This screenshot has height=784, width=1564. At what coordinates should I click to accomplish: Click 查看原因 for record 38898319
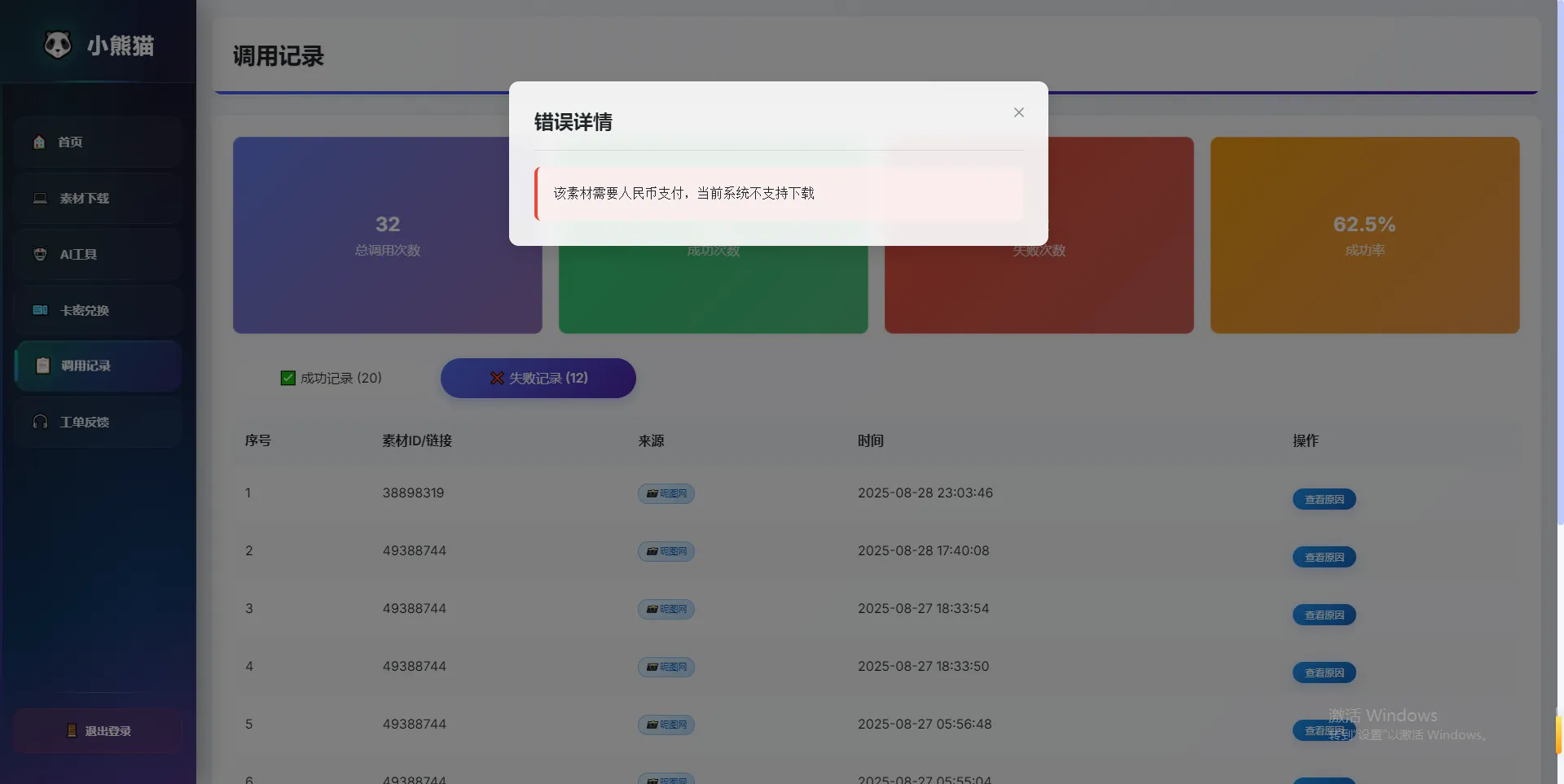click(x=1324, y=499)
